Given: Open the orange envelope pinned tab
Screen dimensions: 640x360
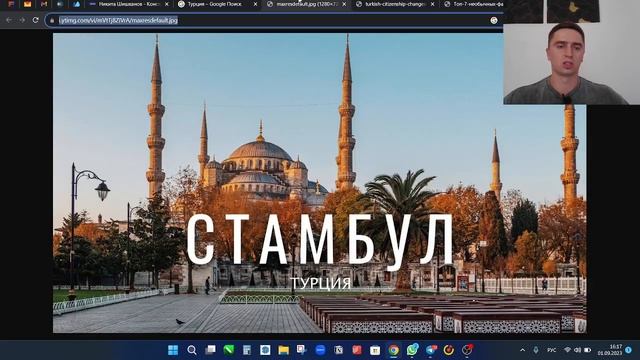Looking at the screenshot, I should [x=27, y=4].
